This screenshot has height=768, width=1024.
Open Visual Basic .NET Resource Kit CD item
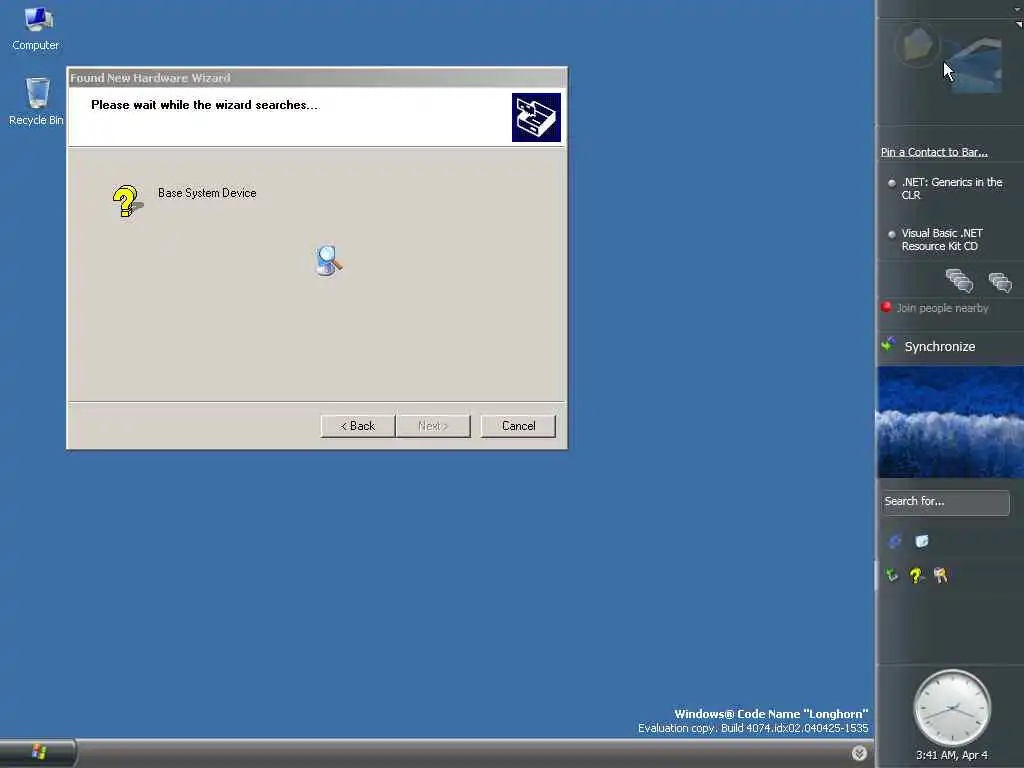942,240
